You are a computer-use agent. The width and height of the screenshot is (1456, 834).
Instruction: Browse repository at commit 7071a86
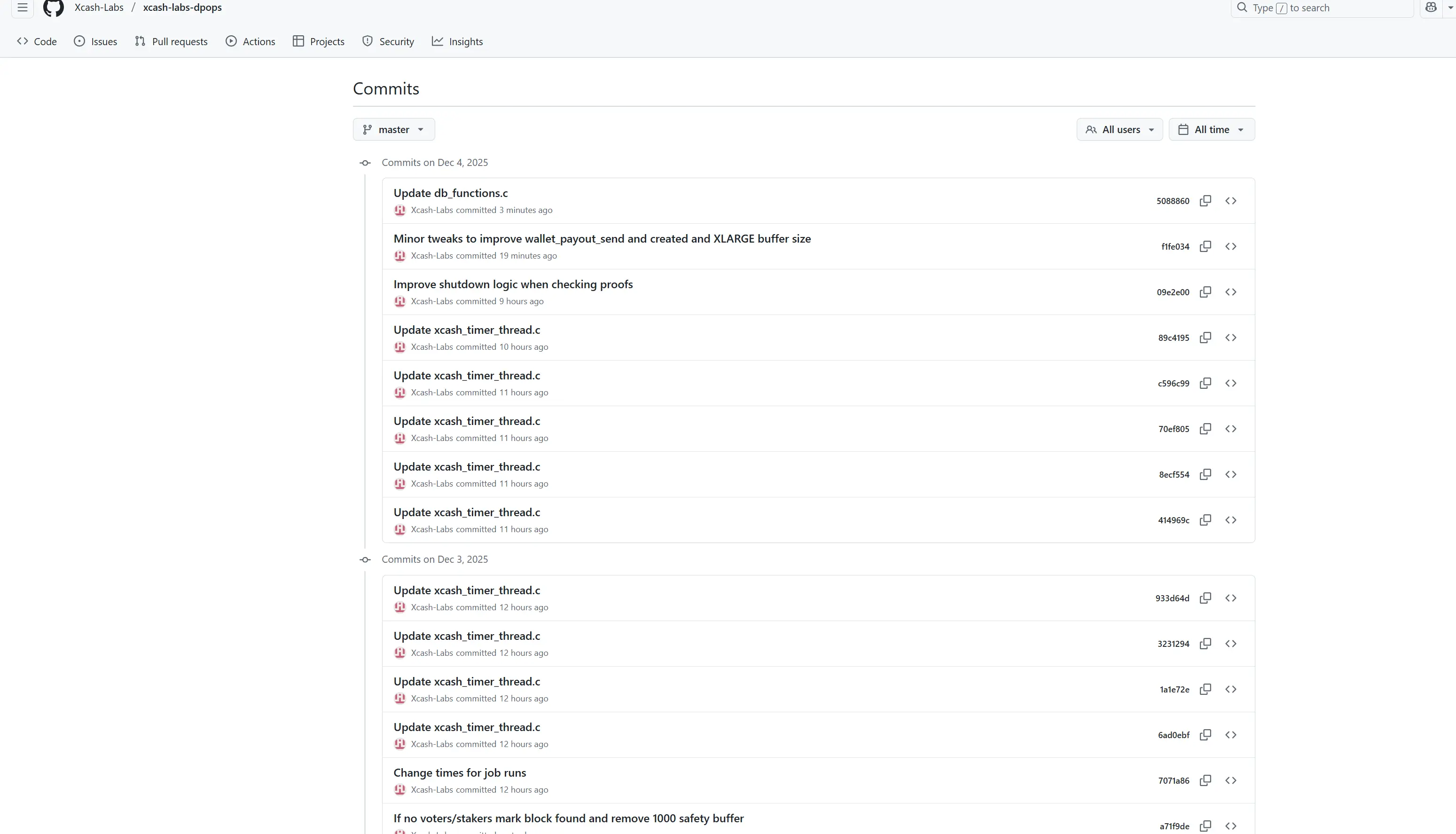(1230, 780)
